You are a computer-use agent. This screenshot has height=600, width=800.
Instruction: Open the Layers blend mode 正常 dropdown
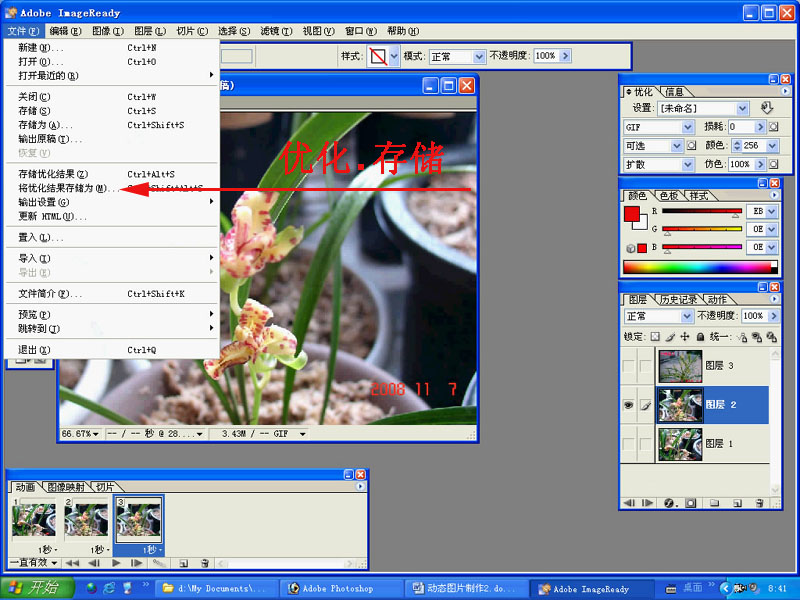pyautogui.click(x=687, y=316)
